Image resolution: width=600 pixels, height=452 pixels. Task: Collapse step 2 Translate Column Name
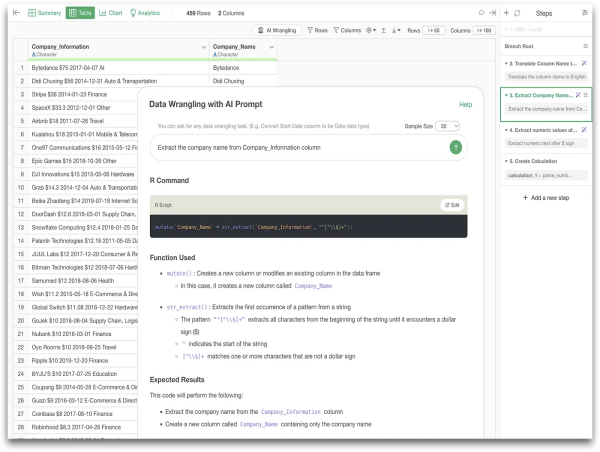(506, 64)
